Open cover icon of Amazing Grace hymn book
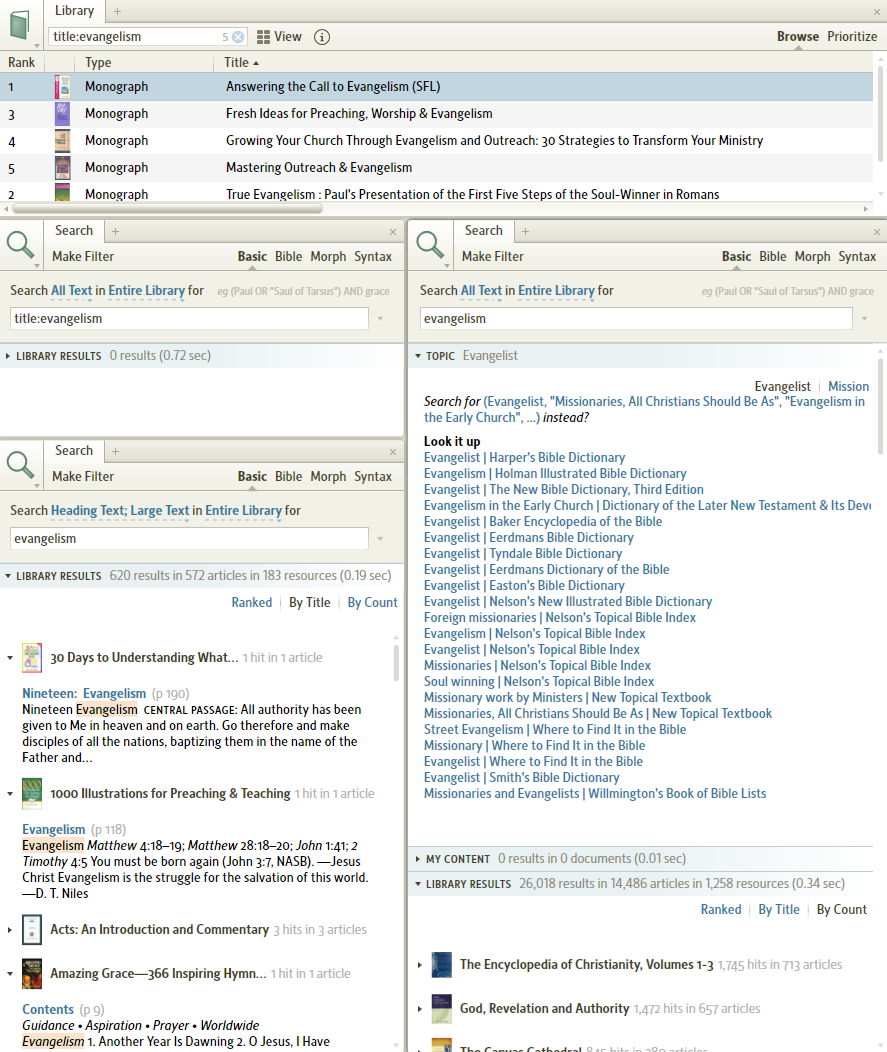Image resolution: width=887 pixels, height=1052 pixels. click(x=32, y=974)
